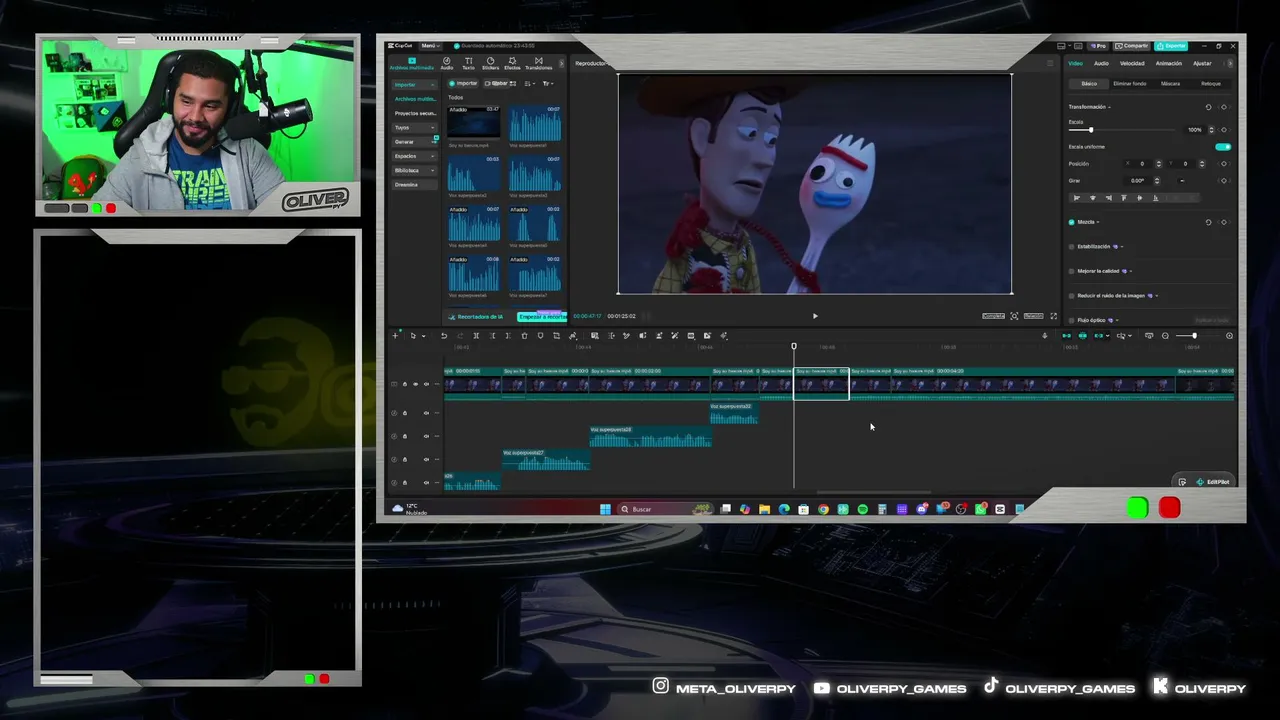Click the microphone record icon above timeline
Screen dimensions: 1280x720
(1045, 336)
